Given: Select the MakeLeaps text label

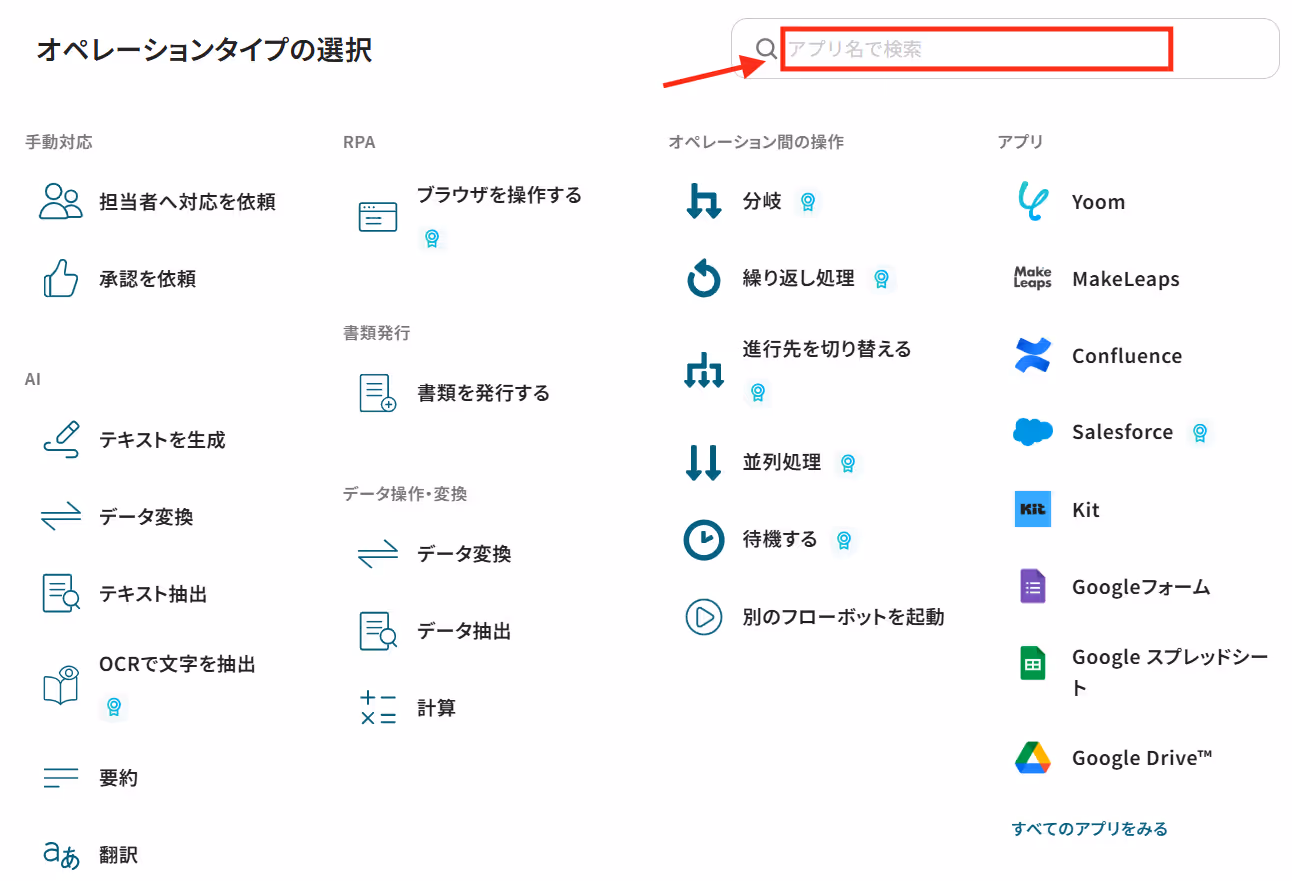Looking at the screenshot, I should [1126, 278].
